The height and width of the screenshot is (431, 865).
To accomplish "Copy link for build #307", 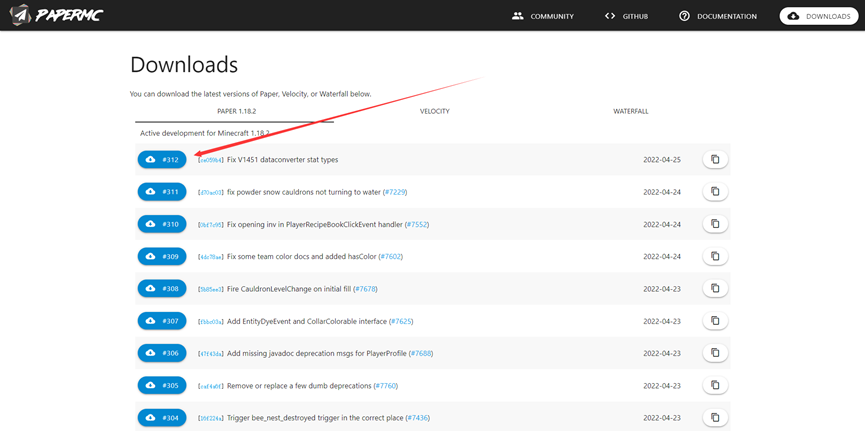I will [715, 321].
